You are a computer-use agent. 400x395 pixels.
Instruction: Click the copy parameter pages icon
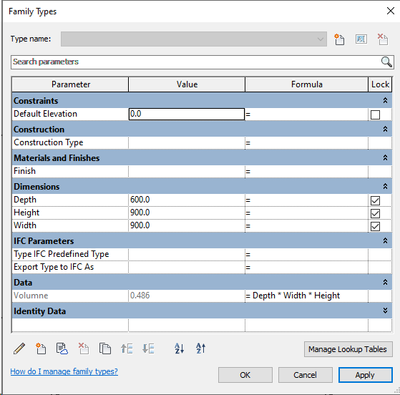[105, 349]
